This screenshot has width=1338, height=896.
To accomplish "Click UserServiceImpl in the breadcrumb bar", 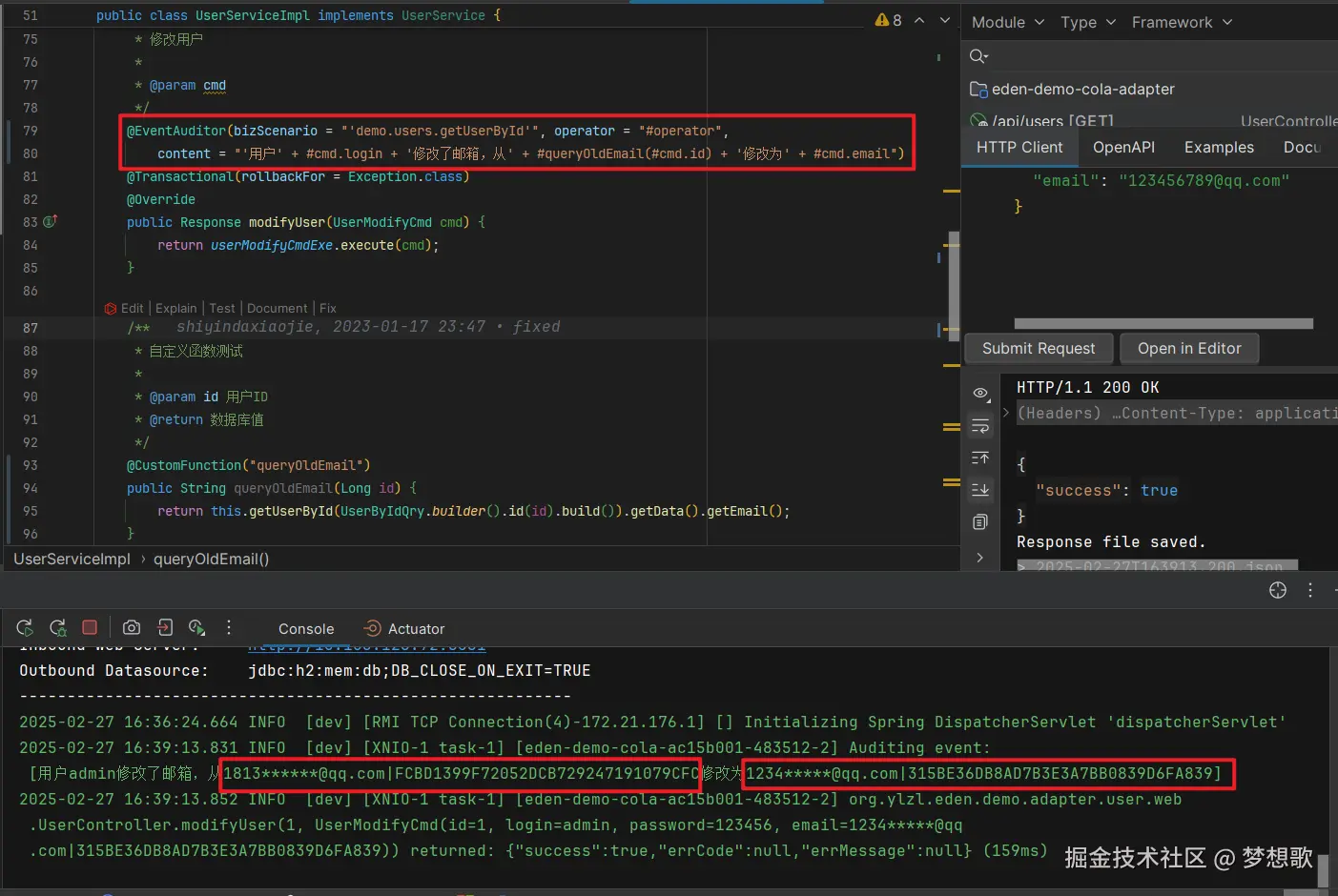I will tap(72, 559).
